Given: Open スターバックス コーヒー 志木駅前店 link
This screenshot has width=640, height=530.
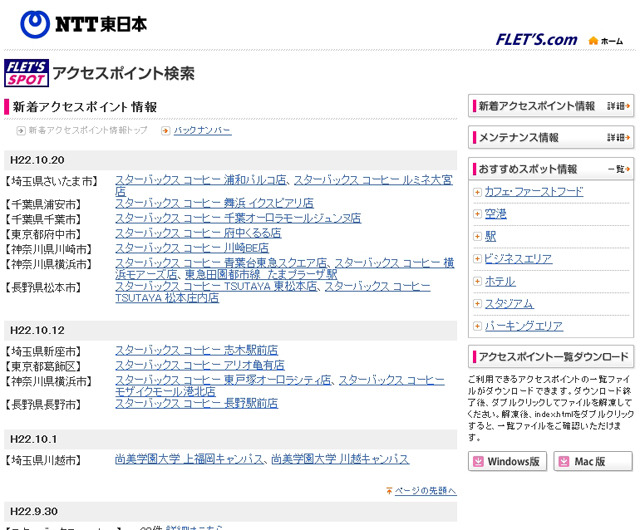Looking at the screenshot, I should (x=196, y=350).
